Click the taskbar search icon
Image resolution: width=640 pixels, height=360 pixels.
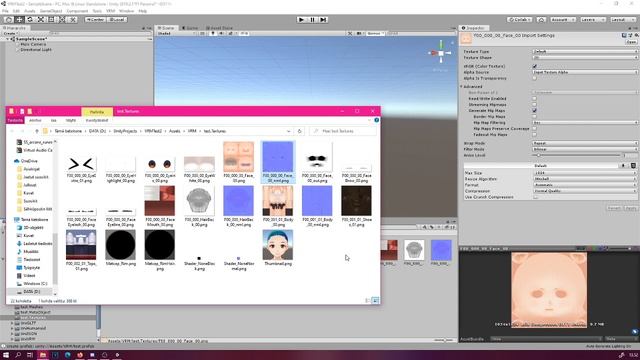coord(18,355)
